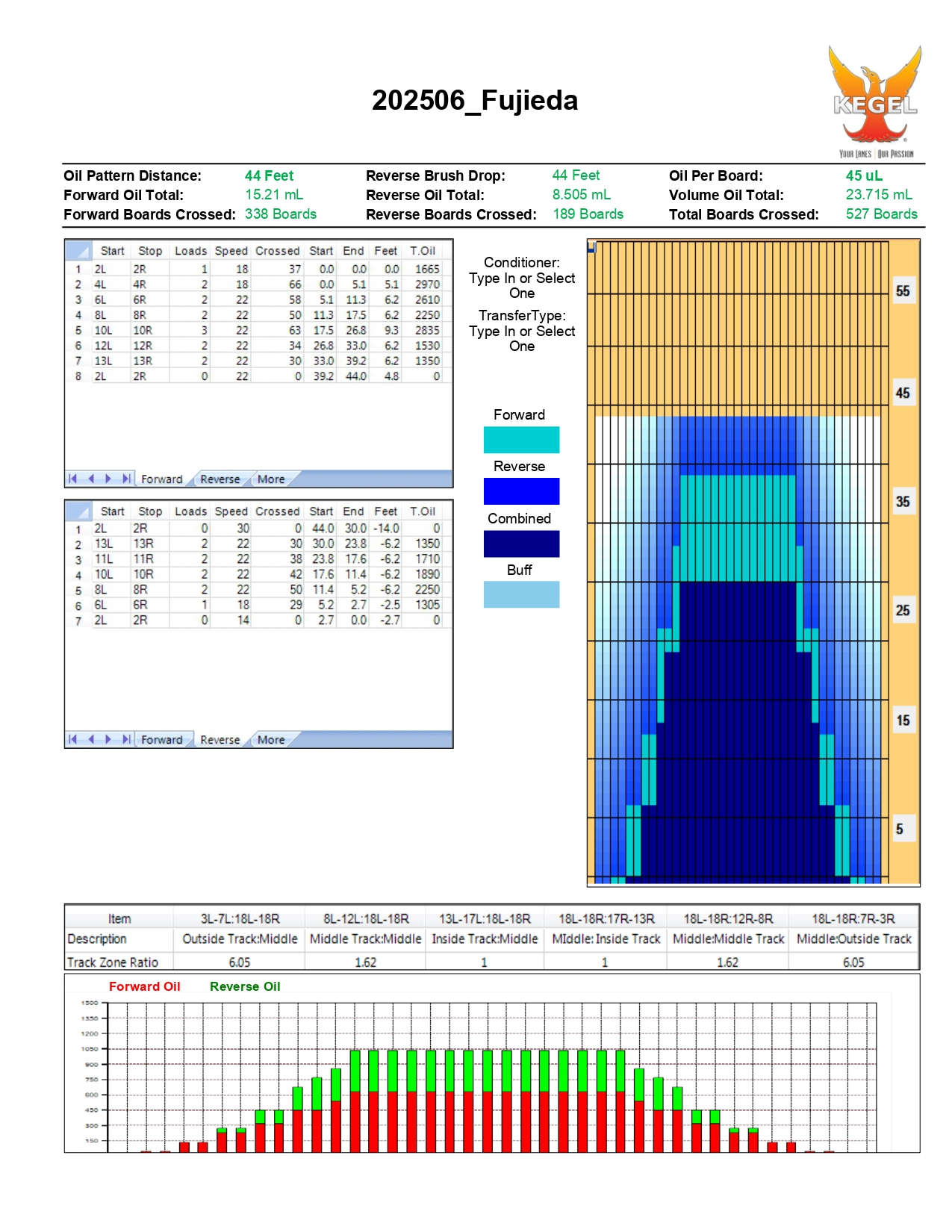Click the 189 Boards value
This screenshot has height=1232, width=952.
click(x=588, y=214)
